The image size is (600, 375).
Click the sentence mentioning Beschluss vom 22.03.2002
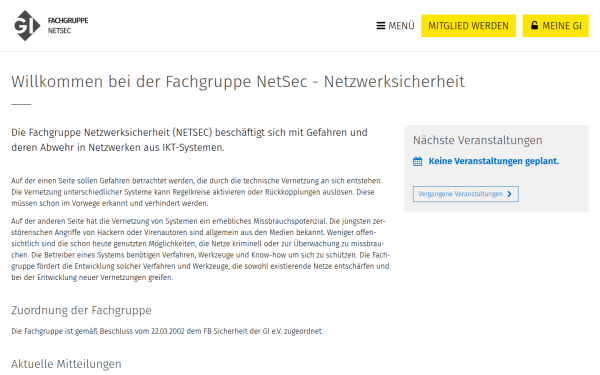(167, 331)
